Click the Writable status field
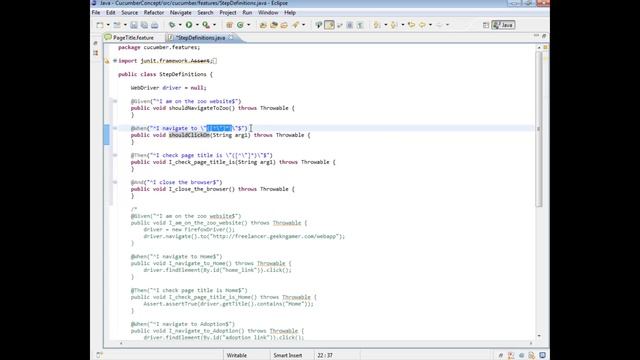The image size is (640, 360). [x=237, y=356]
